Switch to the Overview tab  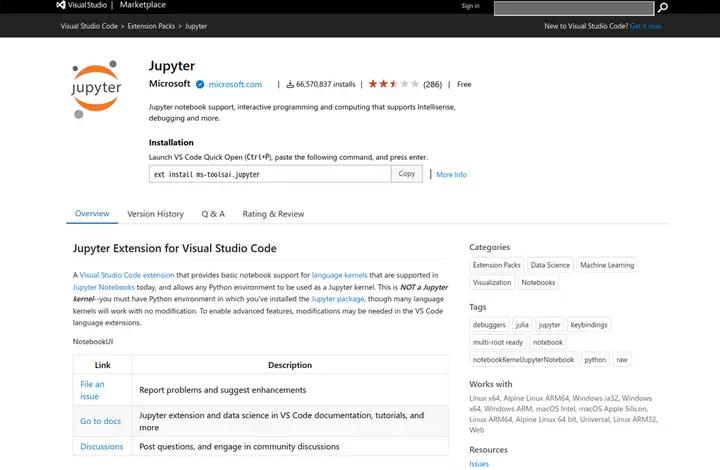pyautogui.click(x=92, y=213)
